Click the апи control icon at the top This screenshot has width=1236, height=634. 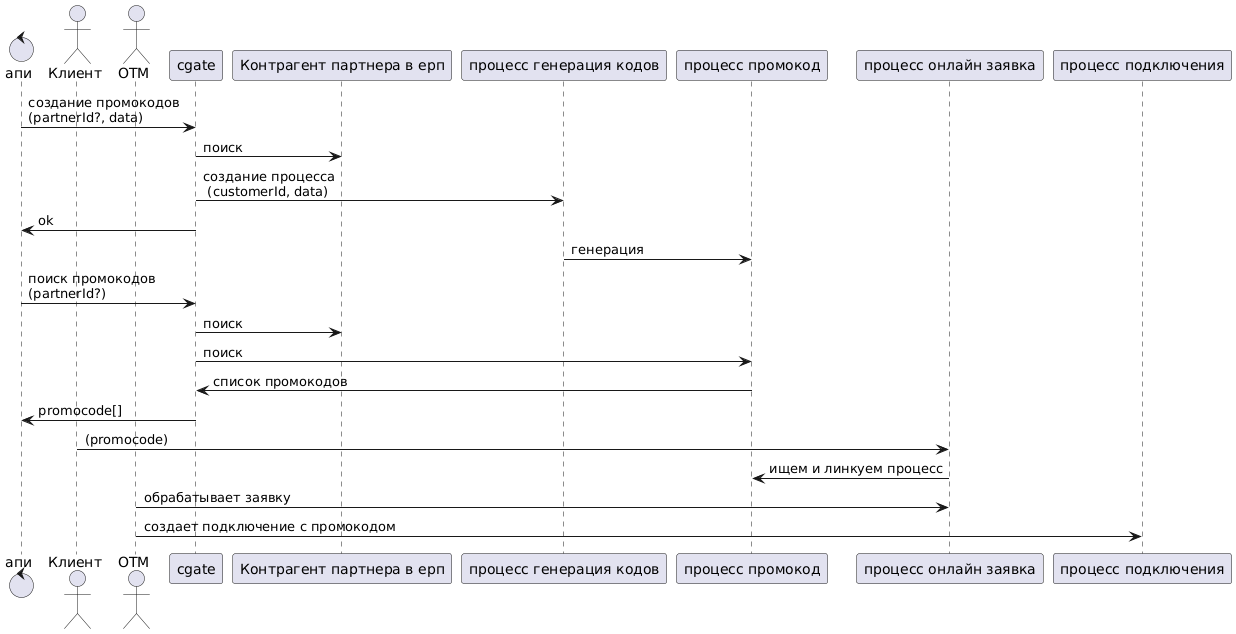(x=20, y=49)
